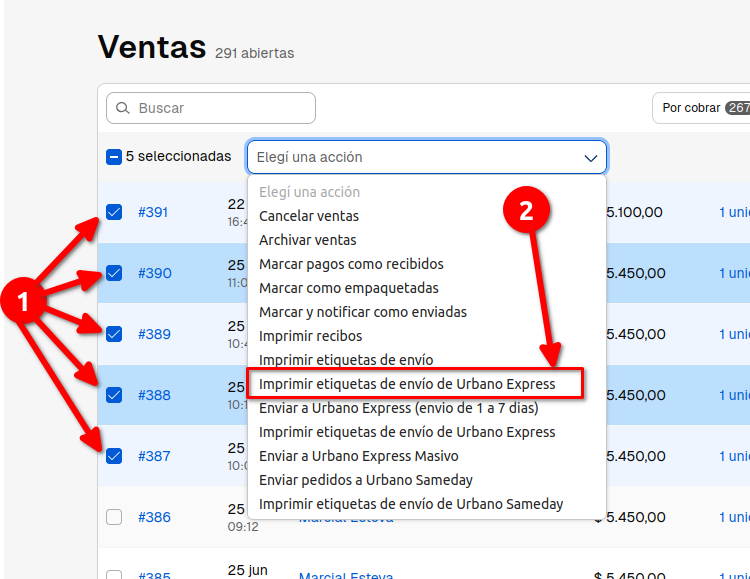Open the 'Elegí una acción' dropdown
The height and width of the screenshot is (579, 750).
click(x=426, y=158)
